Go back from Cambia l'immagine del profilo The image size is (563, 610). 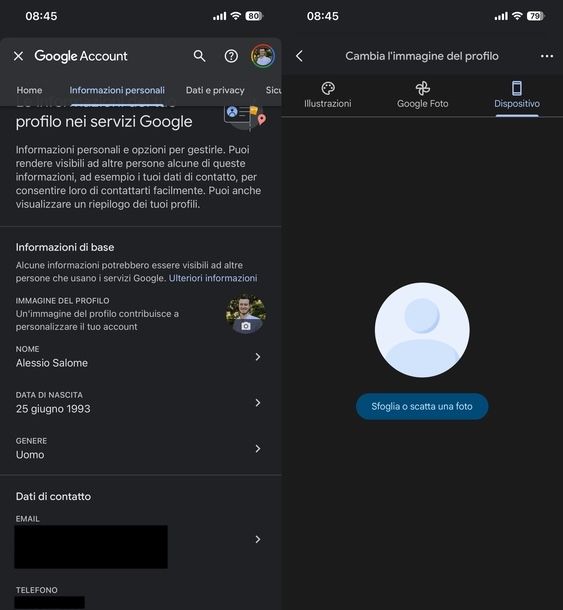[299, 56]
